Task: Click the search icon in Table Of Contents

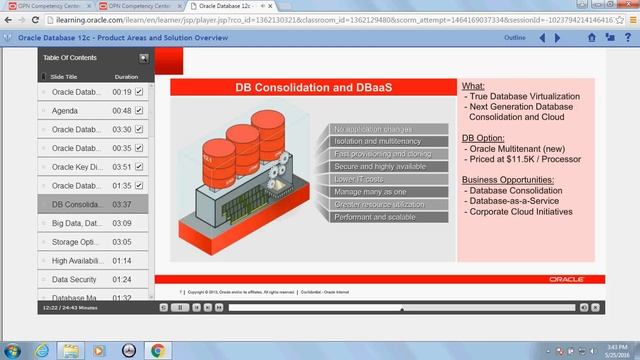Action: [144, 58]
